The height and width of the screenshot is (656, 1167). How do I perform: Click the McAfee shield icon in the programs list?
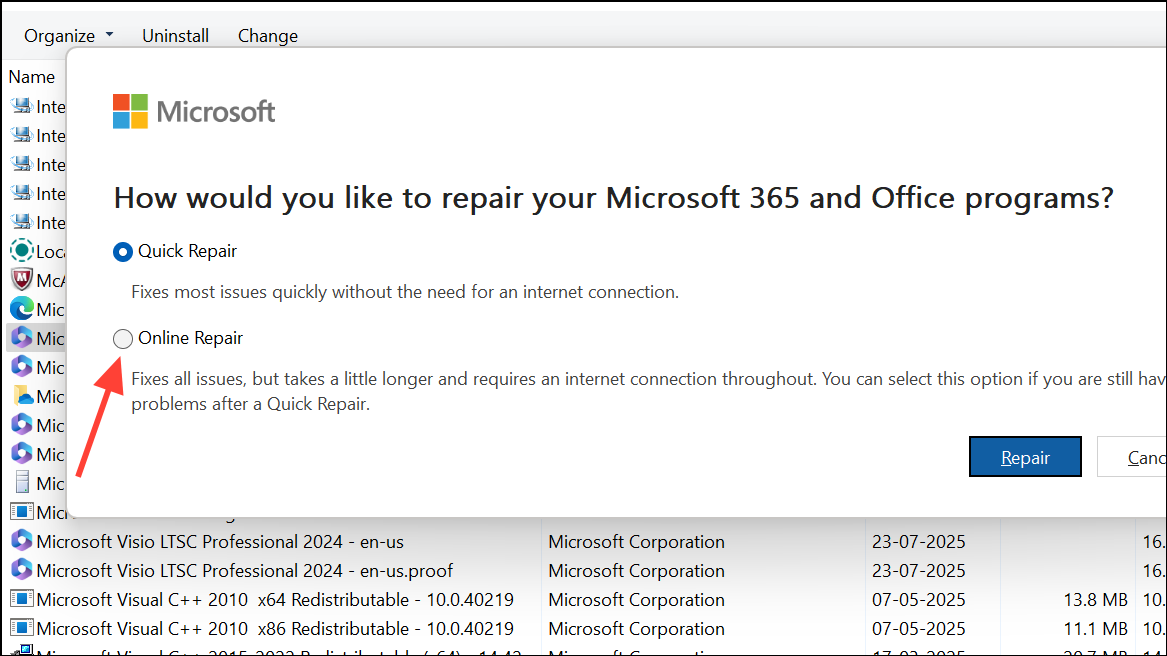coord(22,280)
